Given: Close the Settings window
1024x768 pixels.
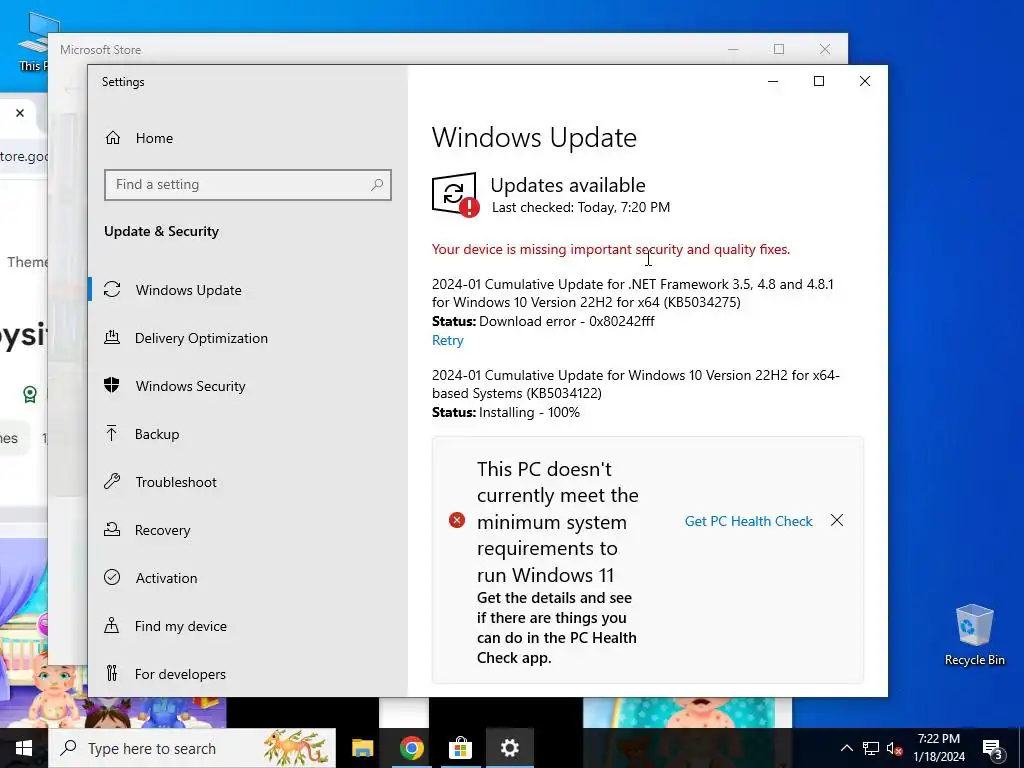Looking at the screenshot, I should click(865, 81).
